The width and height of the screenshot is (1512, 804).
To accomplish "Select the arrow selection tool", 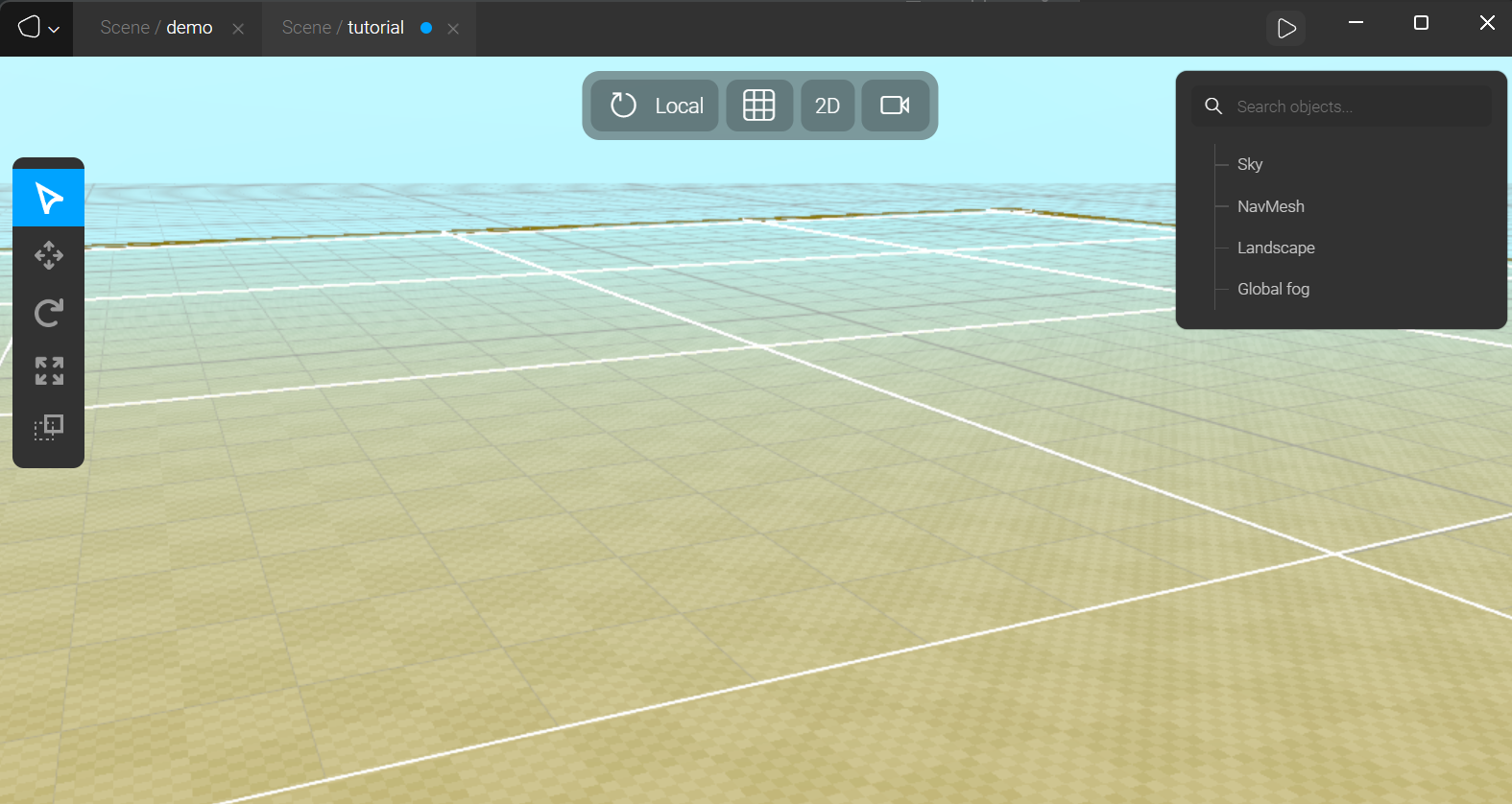I will 49,198.
